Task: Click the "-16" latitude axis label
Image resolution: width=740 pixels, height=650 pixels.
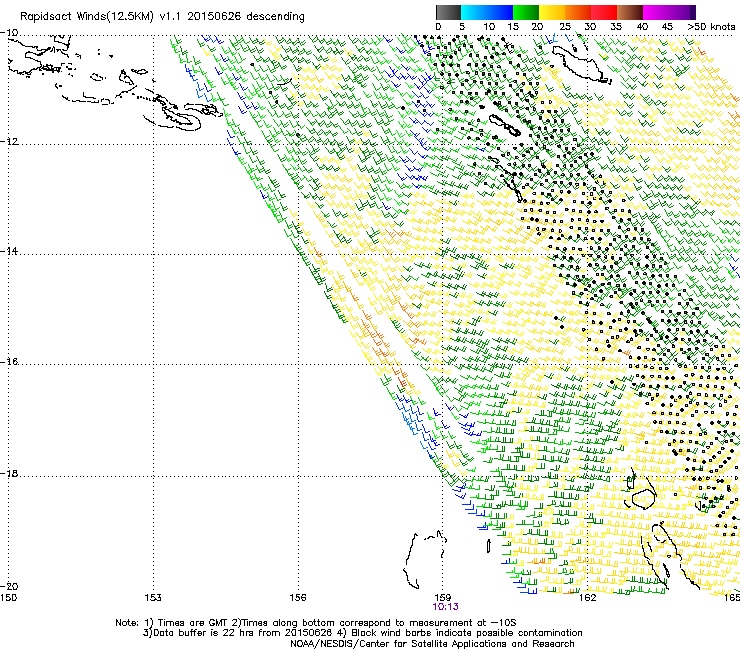Action: click(x=9, y=362)
